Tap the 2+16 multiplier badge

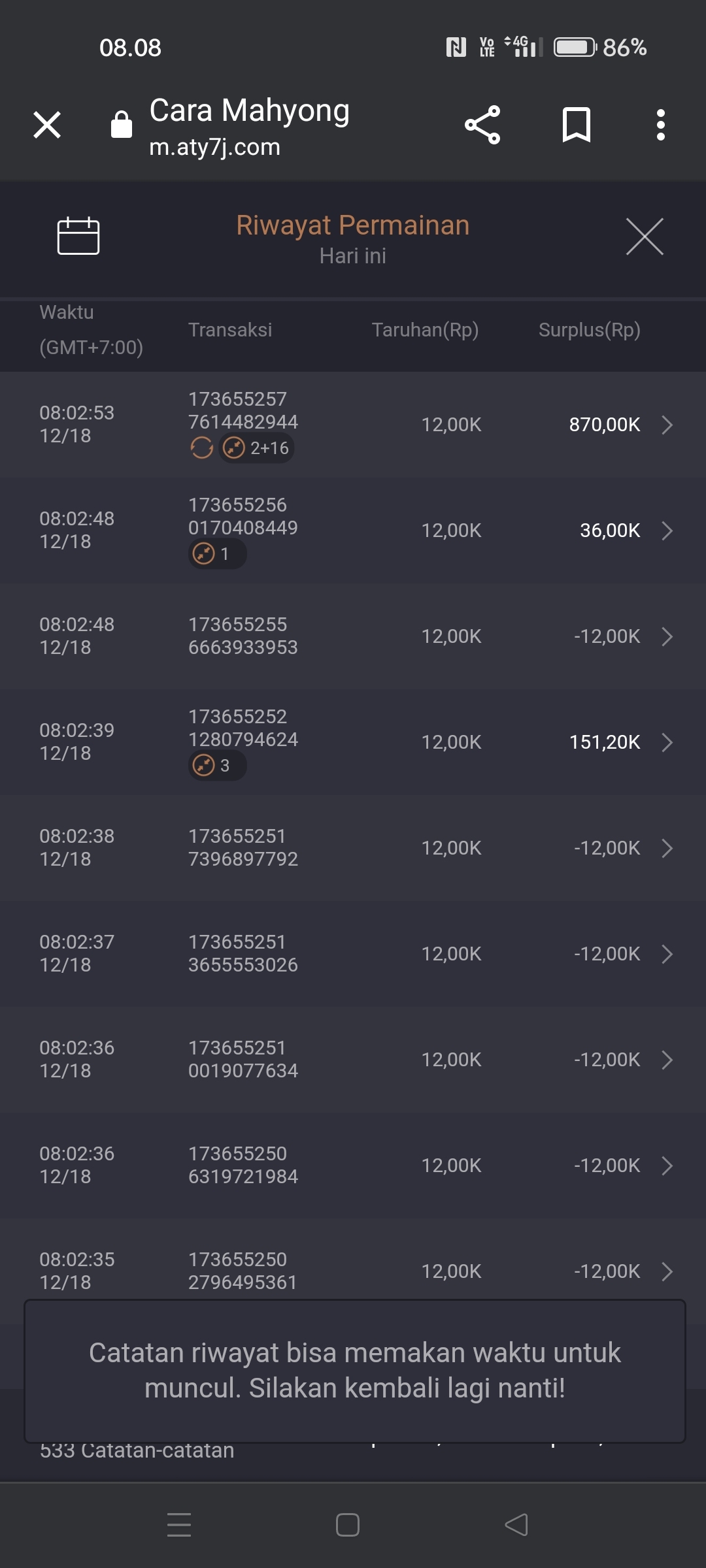(257, 448)
